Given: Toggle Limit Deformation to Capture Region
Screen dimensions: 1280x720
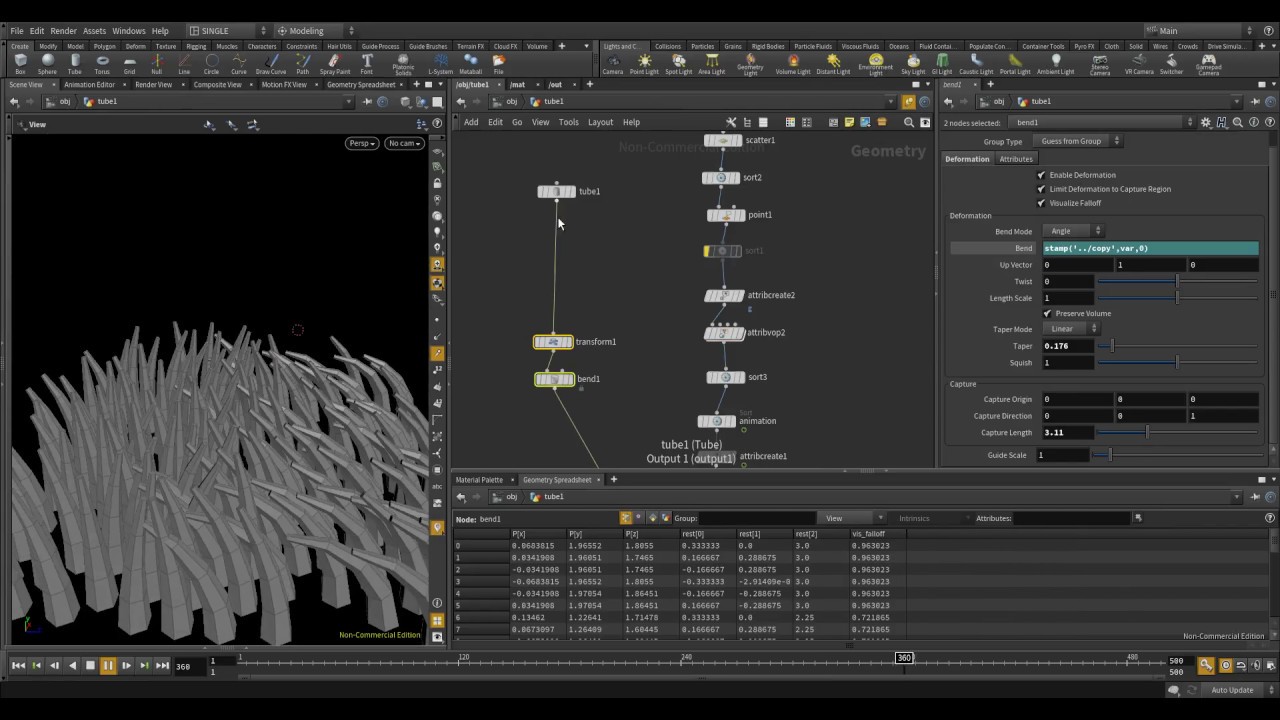Looking at the screenshot, I should (1041, 189).
